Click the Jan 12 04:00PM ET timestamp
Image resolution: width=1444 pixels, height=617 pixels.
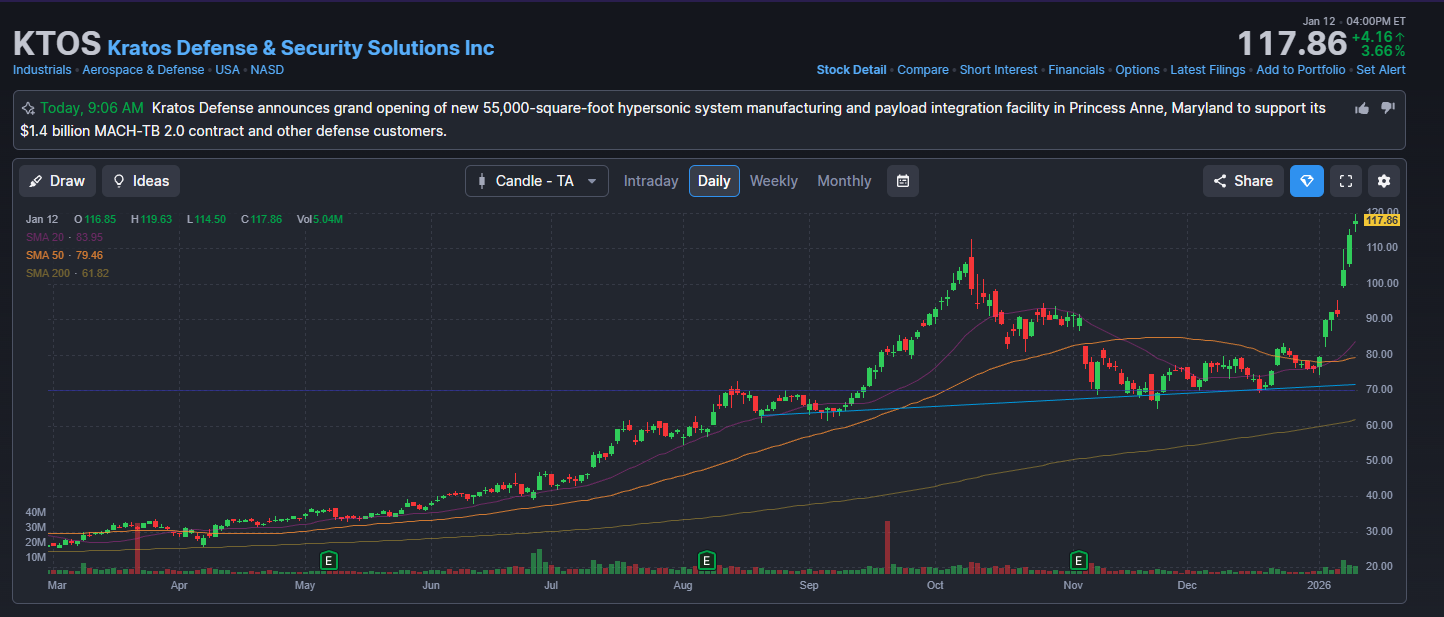click(x=1354, y=21)
